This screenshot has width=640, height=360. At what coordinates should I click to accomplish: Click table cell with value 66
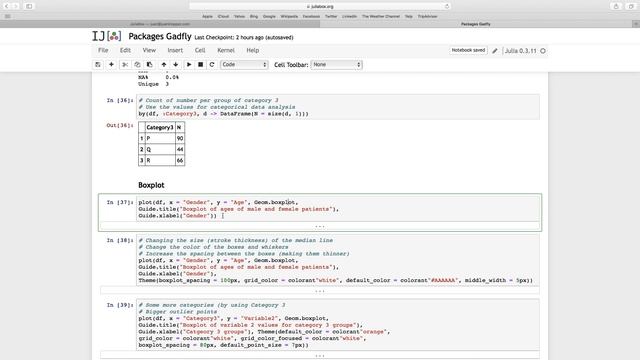(180, 160)
